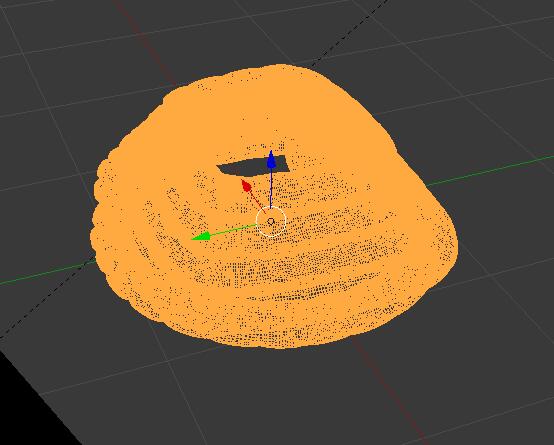Click the white circle of the manipulator
Image resolution: width=554 pixels, height=445 pixels.
[271, 222]
